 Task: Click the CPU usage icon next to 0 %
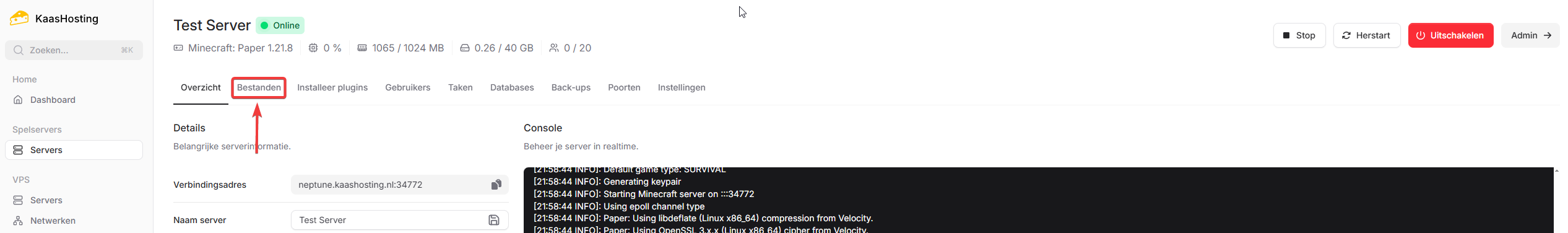click(x=313, y=48)
